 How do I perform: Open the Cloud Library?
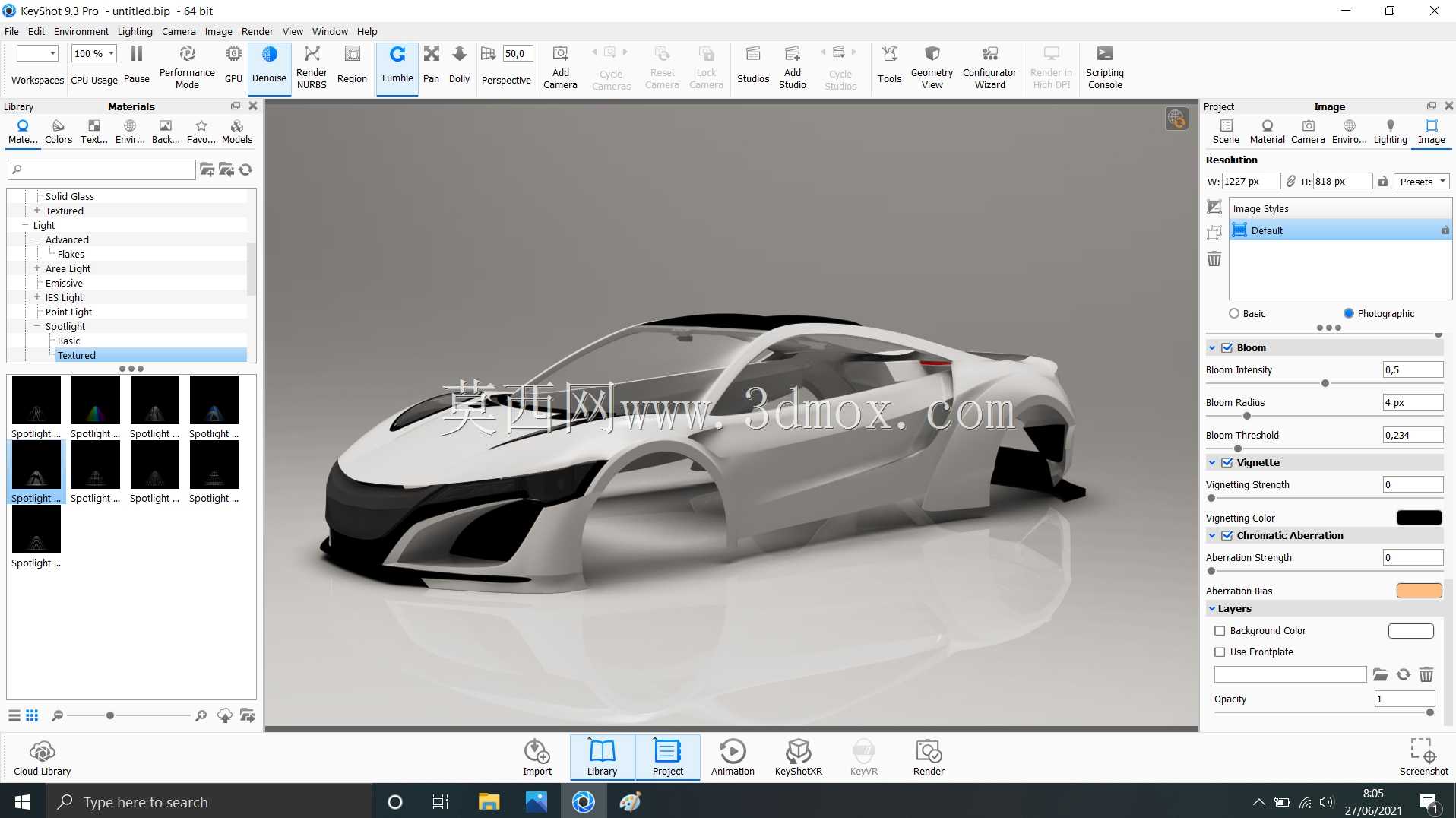coord(42,758)
